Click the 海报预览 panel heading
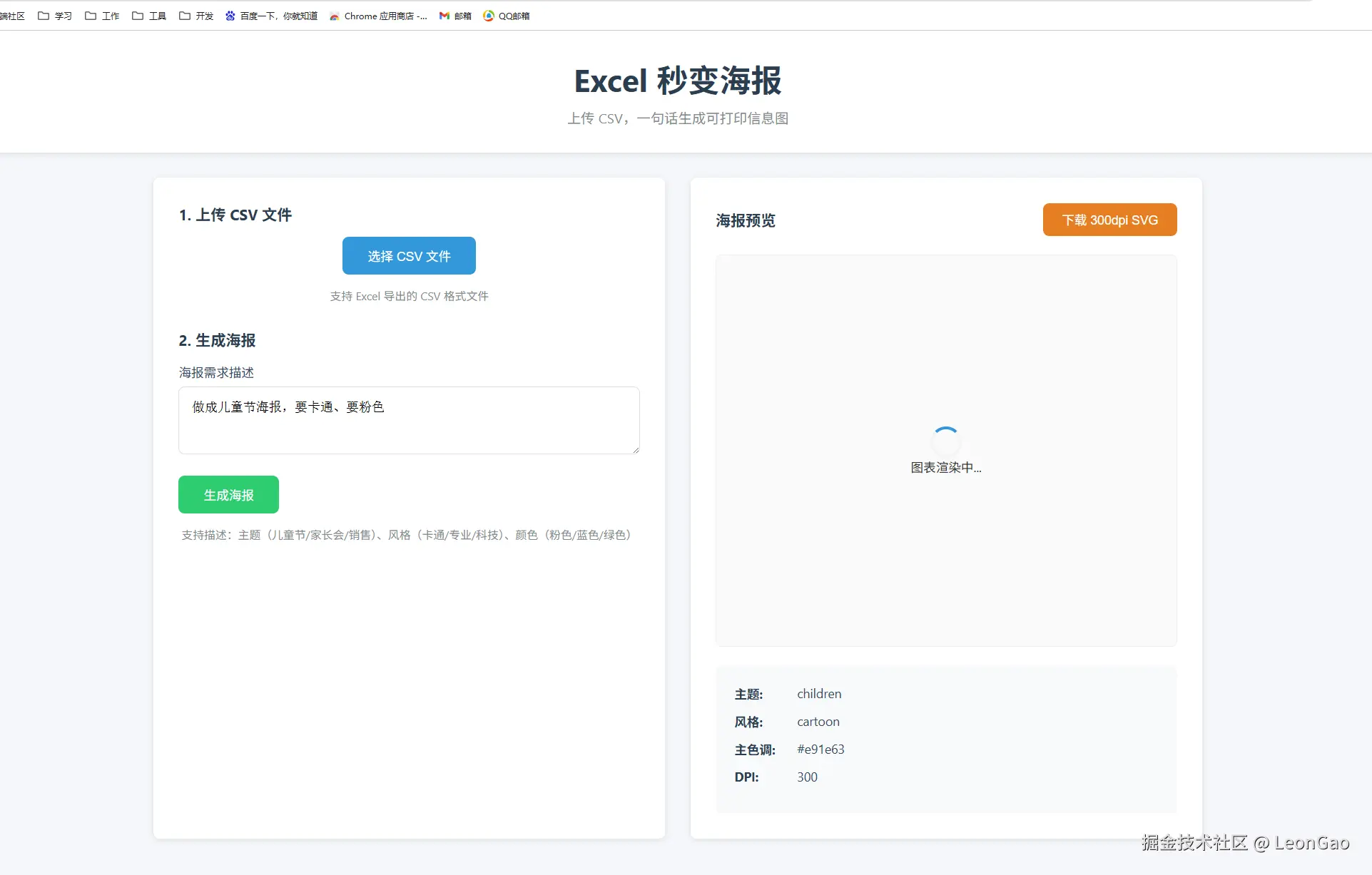The width and height of the screenshot is (1372, 875). [746, 220]
